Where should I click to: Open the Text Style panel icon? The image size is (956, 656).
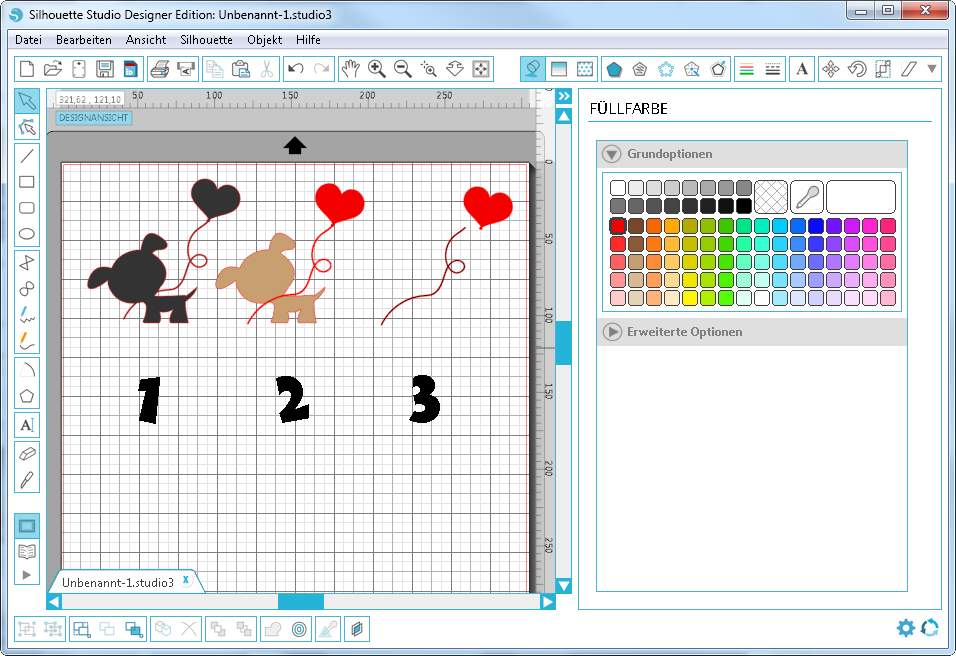802,69
